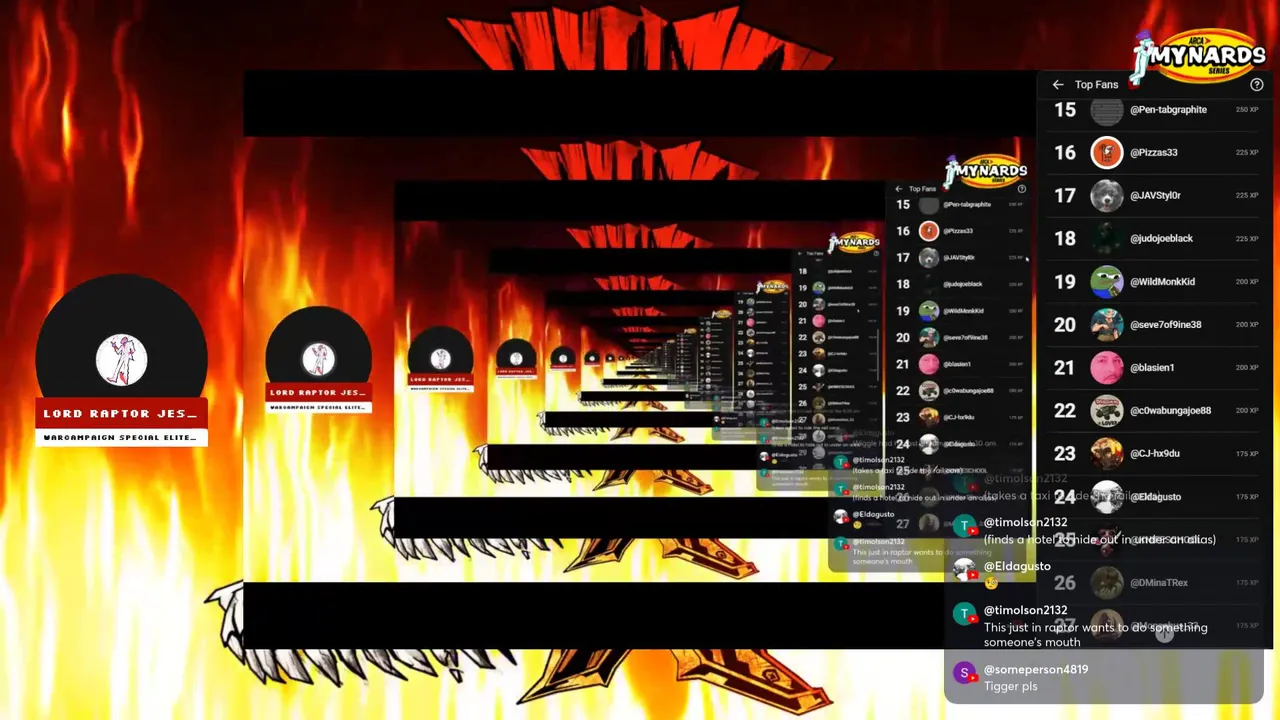Click the rank number 22

click(1065, 411)
